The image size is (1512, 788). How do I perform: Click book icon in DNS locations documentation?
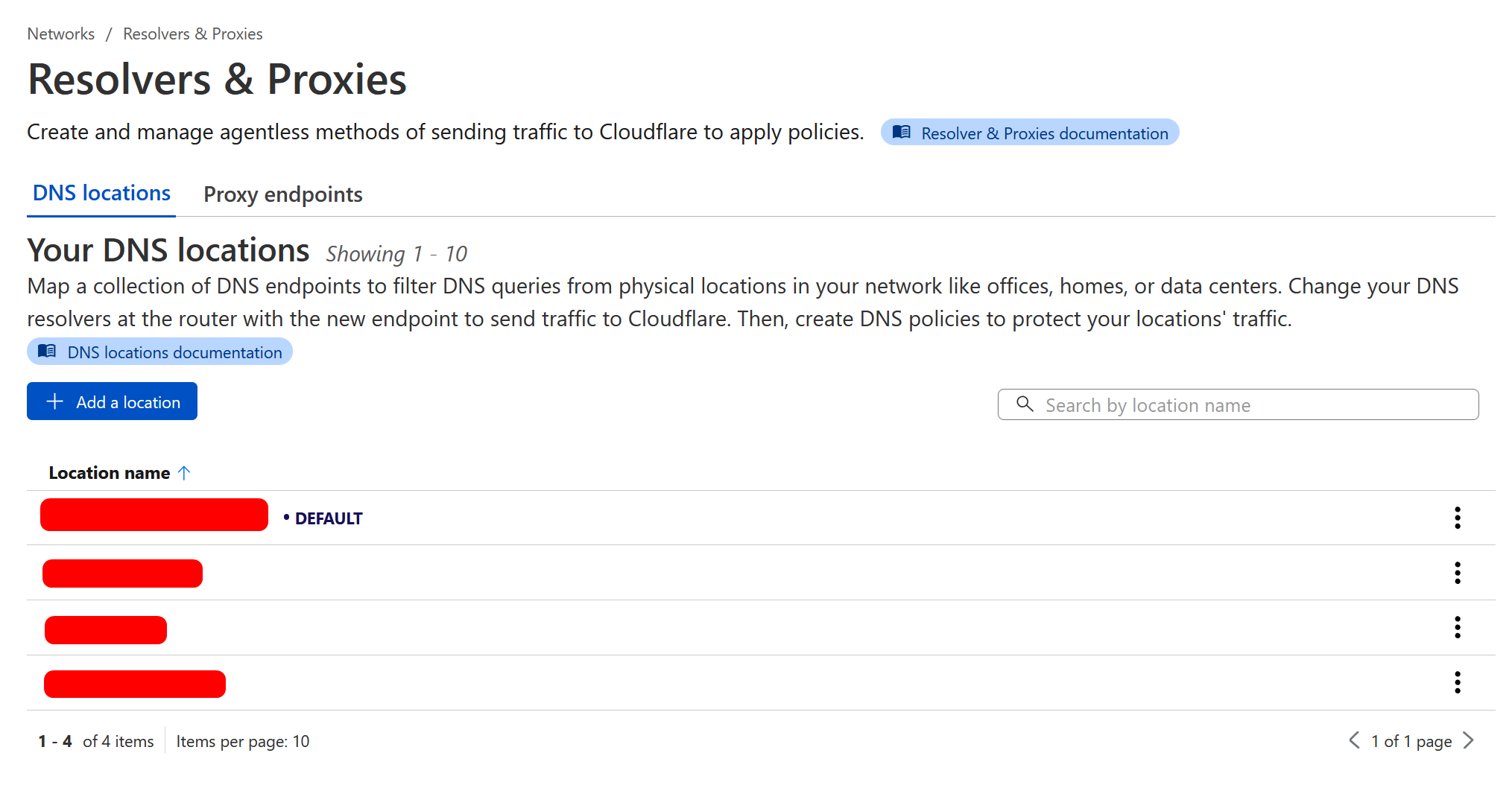[x=47, y=352]
